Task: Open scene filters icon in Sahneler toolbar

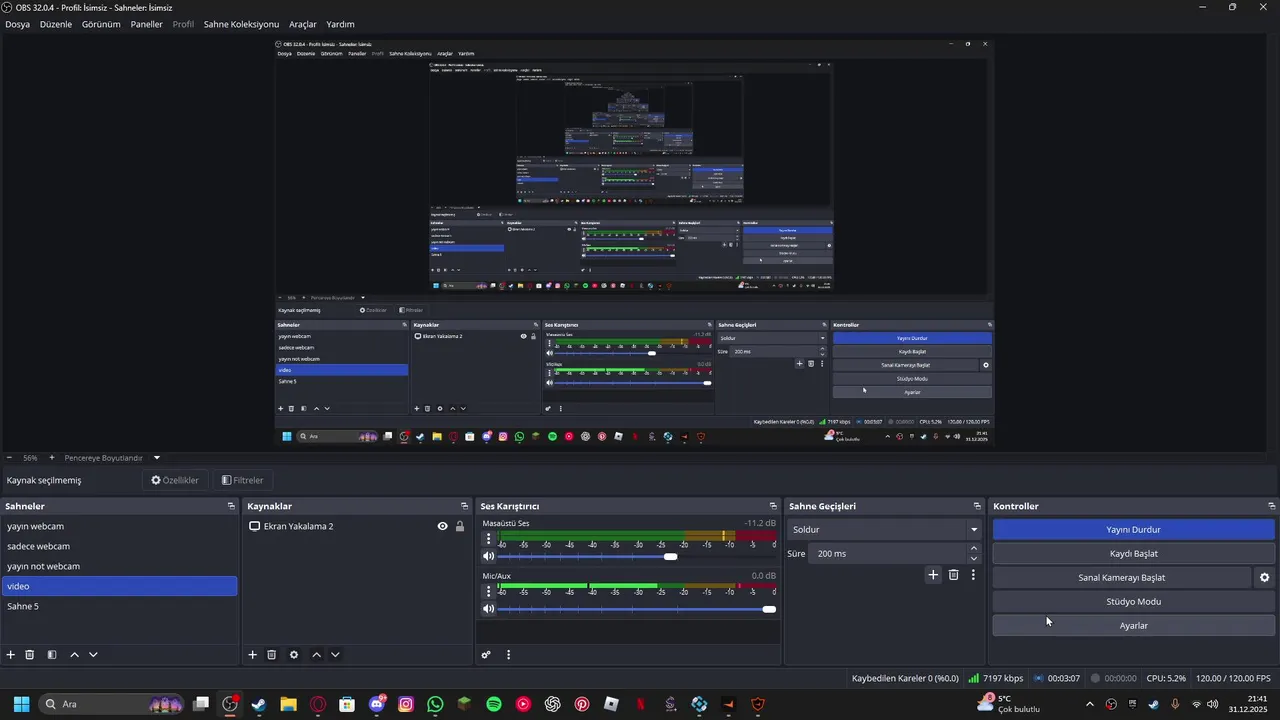Action: point(52,654)
